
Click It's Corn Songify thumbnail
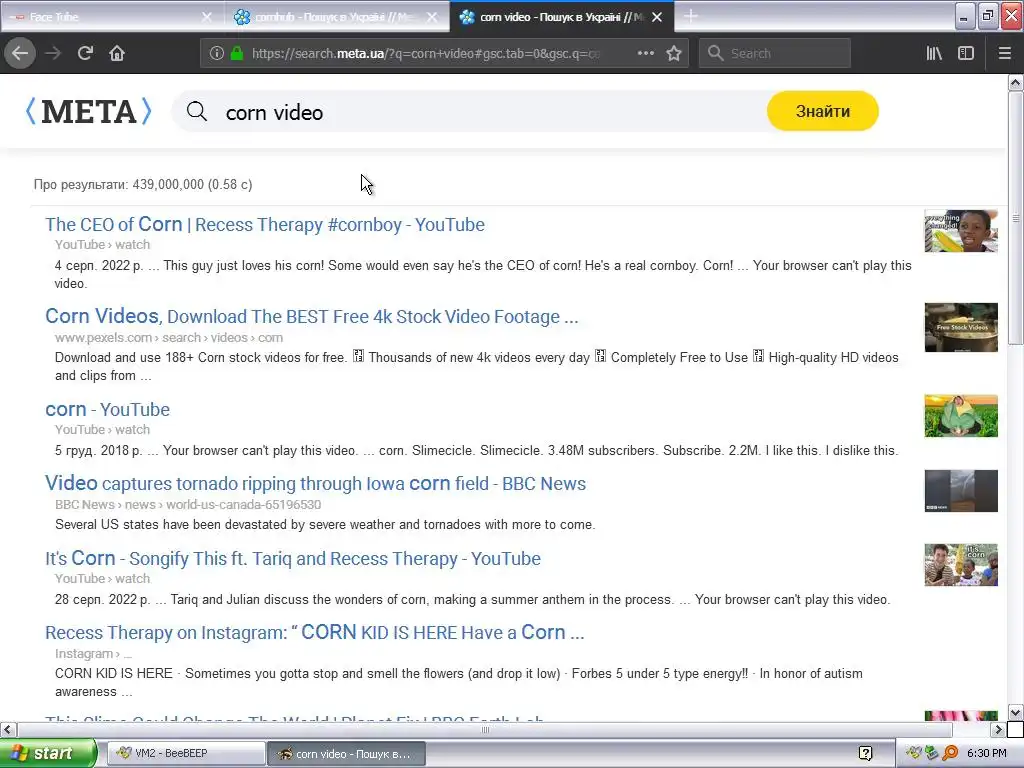pyautogui.click(x=961, y=565)
